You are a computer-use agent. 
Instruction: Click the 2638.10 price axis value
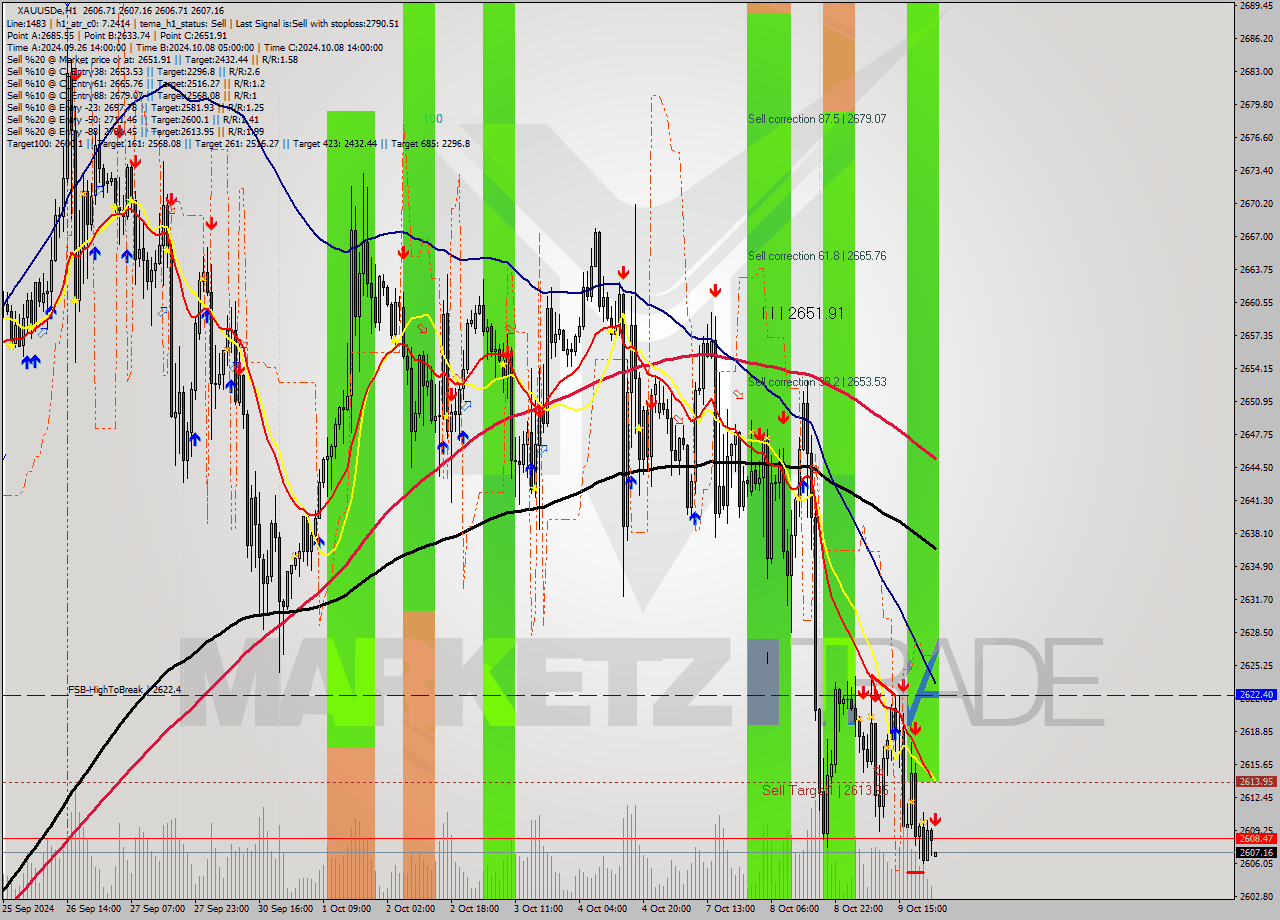point(1256,534)
